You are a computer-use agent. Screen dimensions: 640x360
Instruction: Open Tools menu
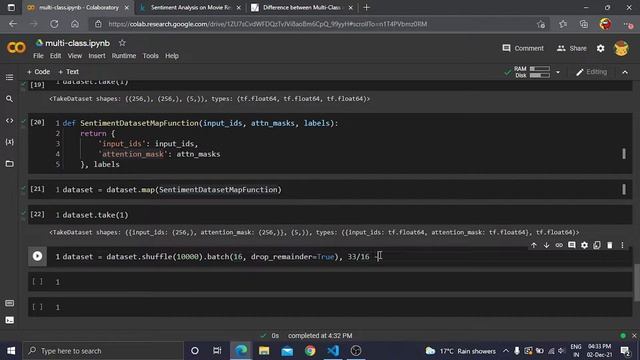150,56
